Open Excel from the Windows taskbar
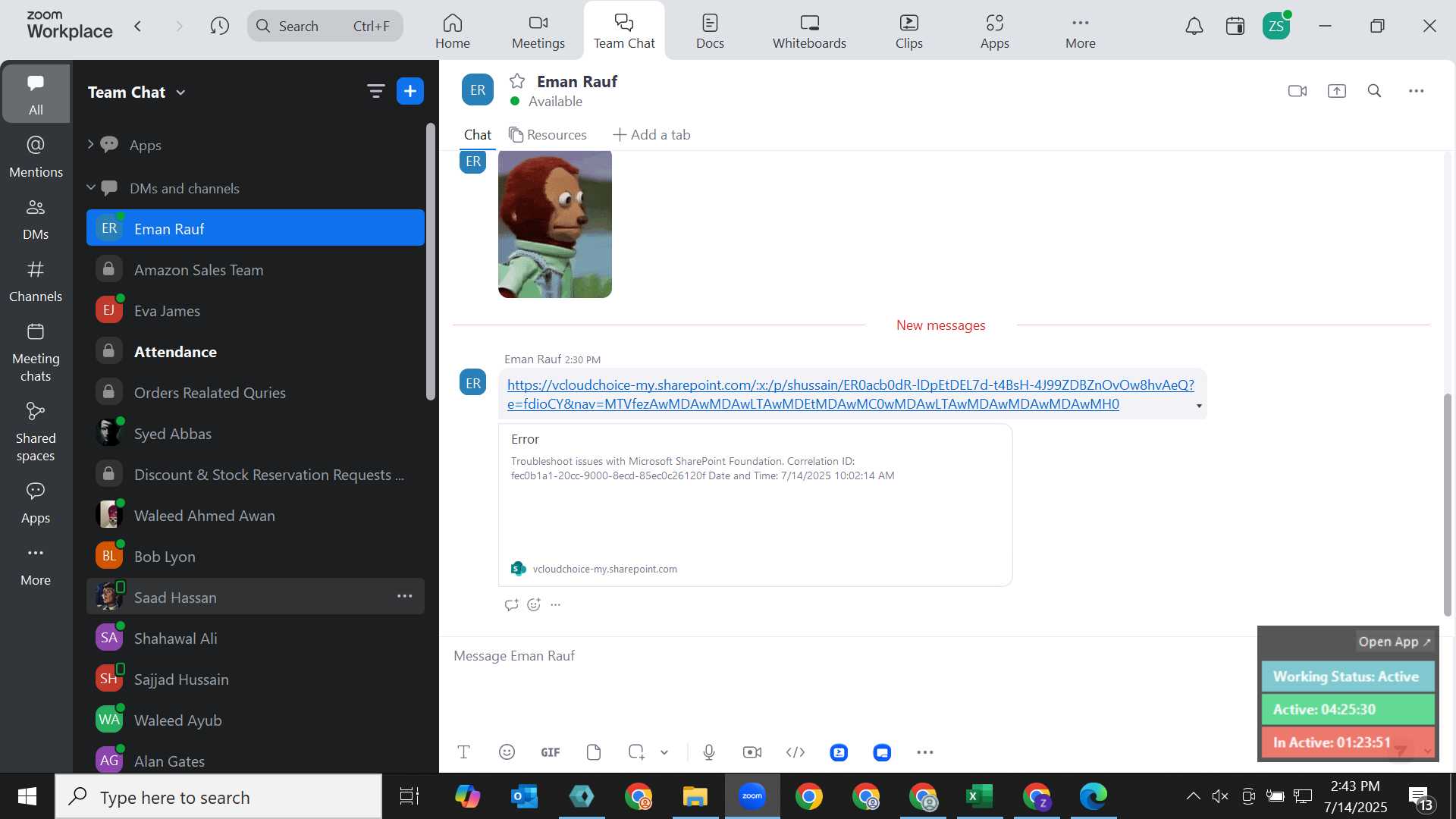Image resolution: width=1456 pixels, height=819 pixels. [979, 796]
